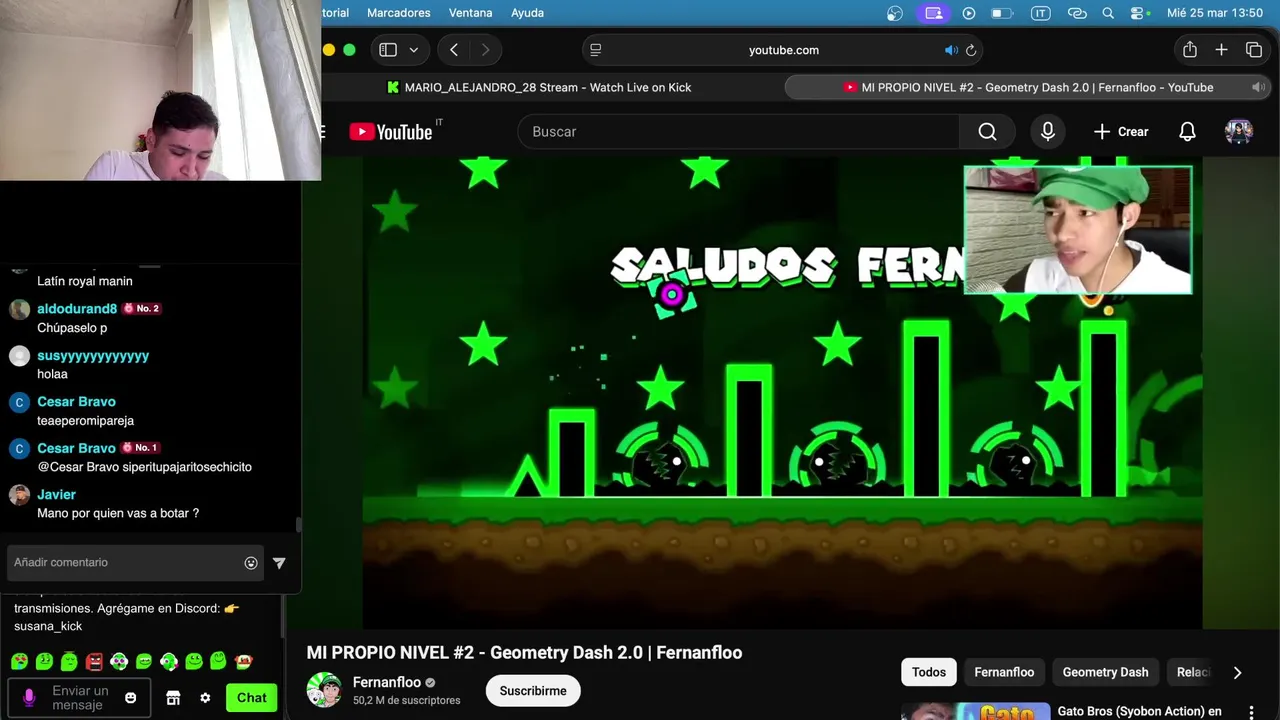Open the Safari sidebar toggle

coord(388,50)
